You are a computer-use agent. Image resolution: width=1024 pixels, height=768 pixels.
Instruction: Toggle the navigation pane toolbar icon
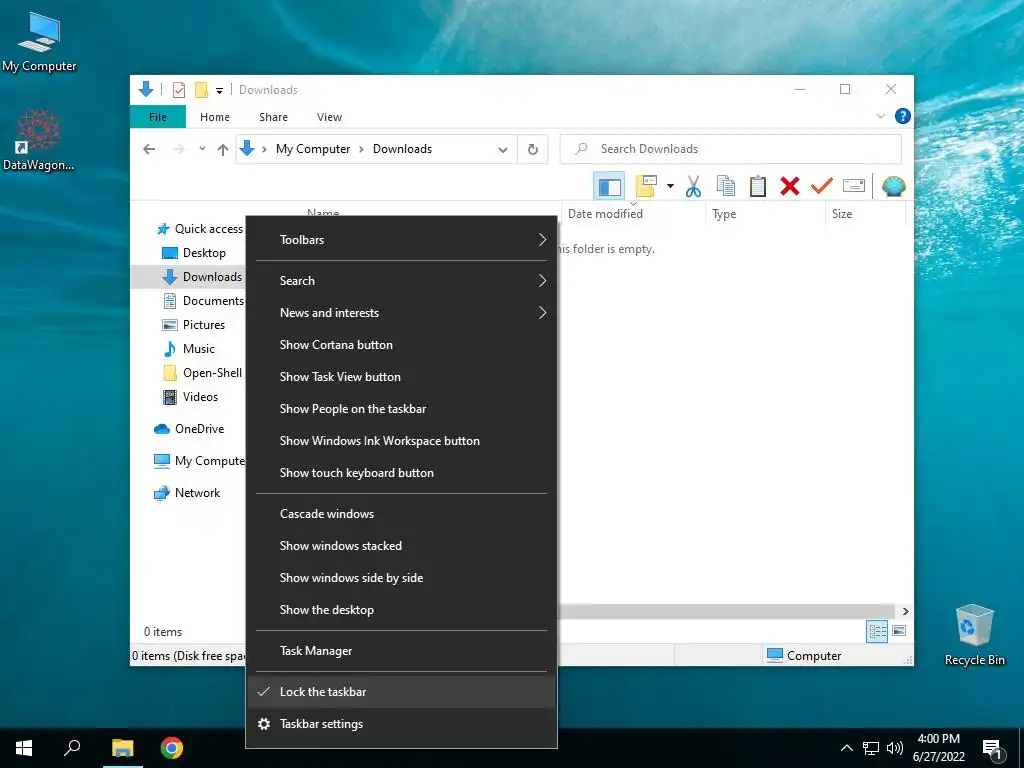(609, 187)
